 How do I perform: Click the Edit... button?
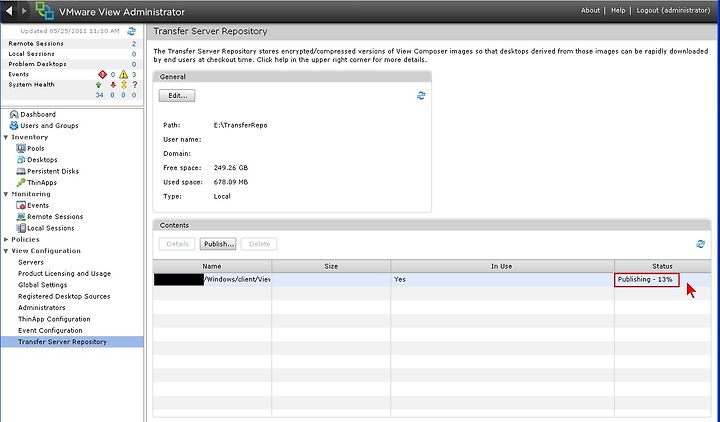(x=177, y=96)
